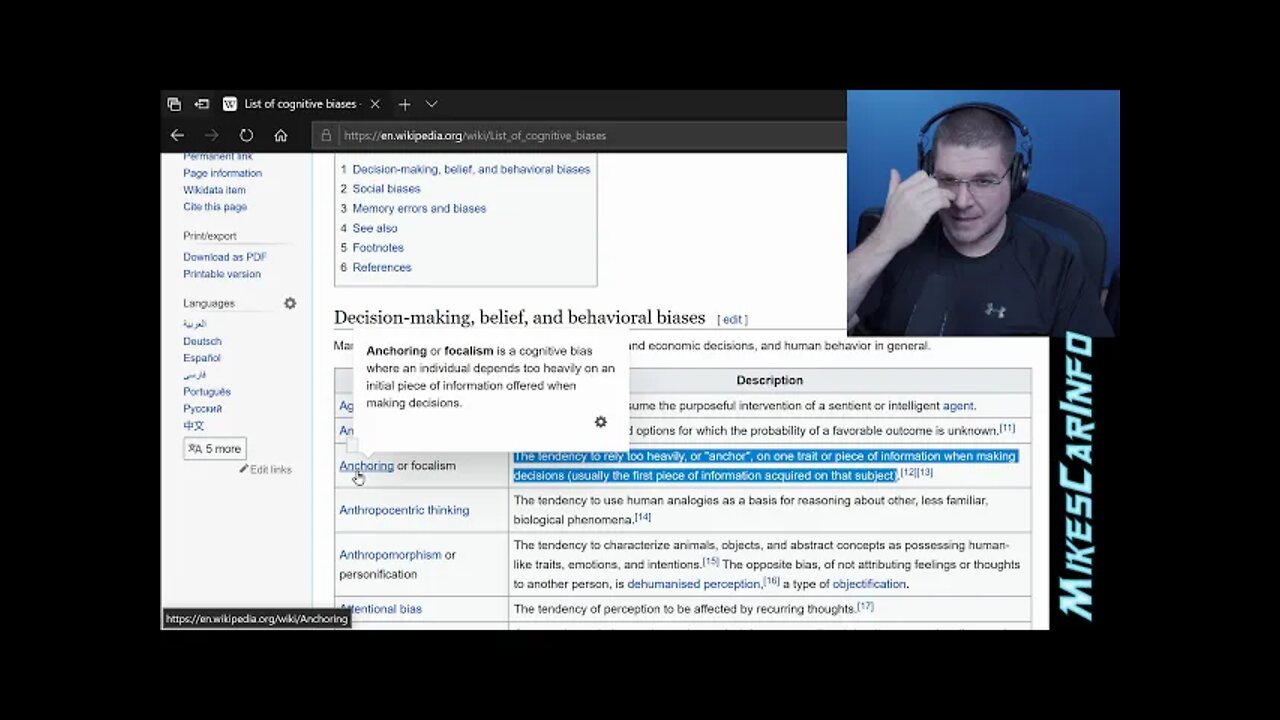Click the set tabs aside icon

[201, 104]
